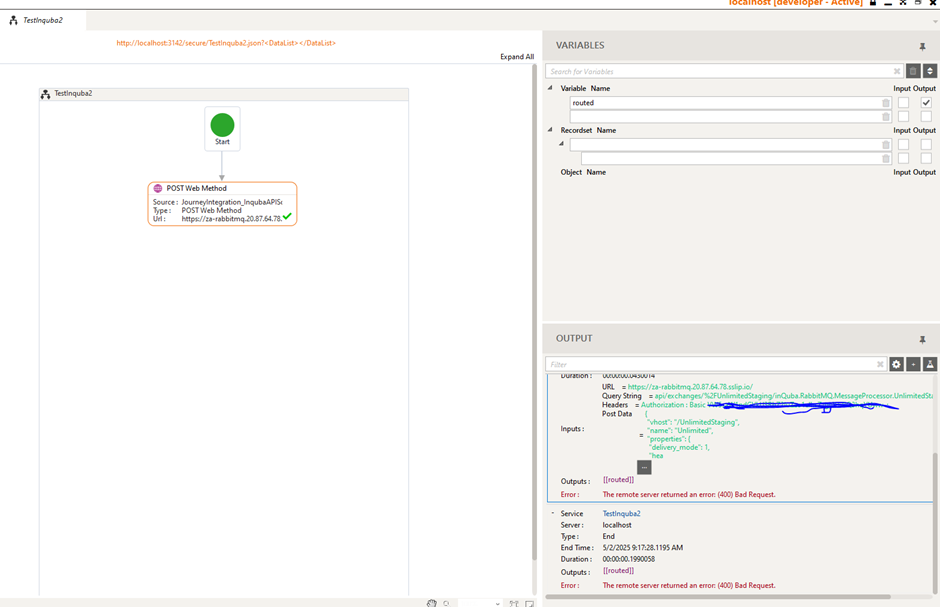
Task: Click the Query String api/exchanges value
Action: pyautogui.click(x=793, y=396)
